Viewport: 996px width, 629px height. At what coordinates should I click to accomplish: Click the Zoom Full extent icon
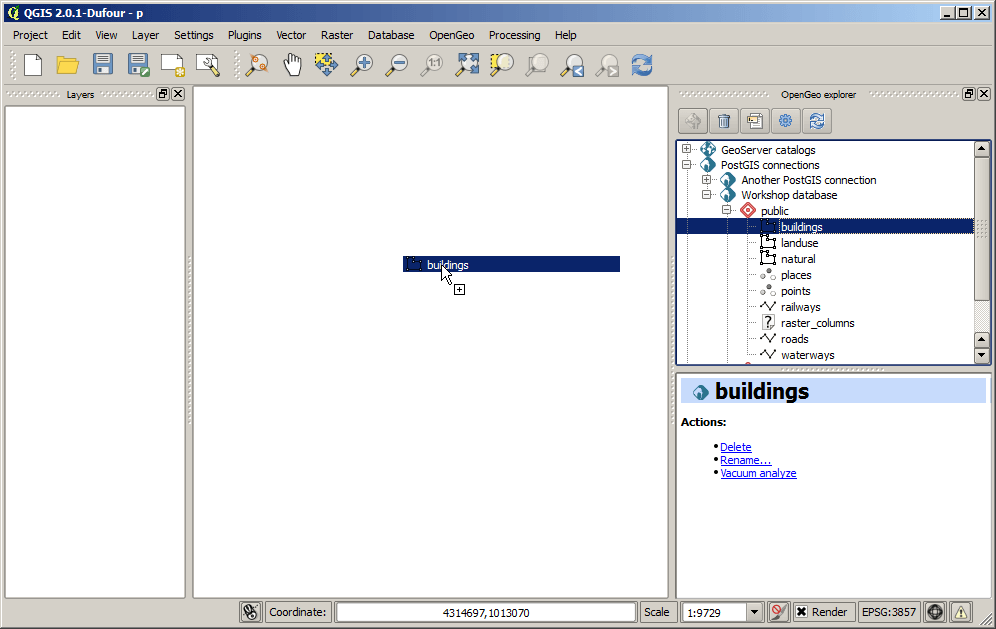[x=467, y=65]
